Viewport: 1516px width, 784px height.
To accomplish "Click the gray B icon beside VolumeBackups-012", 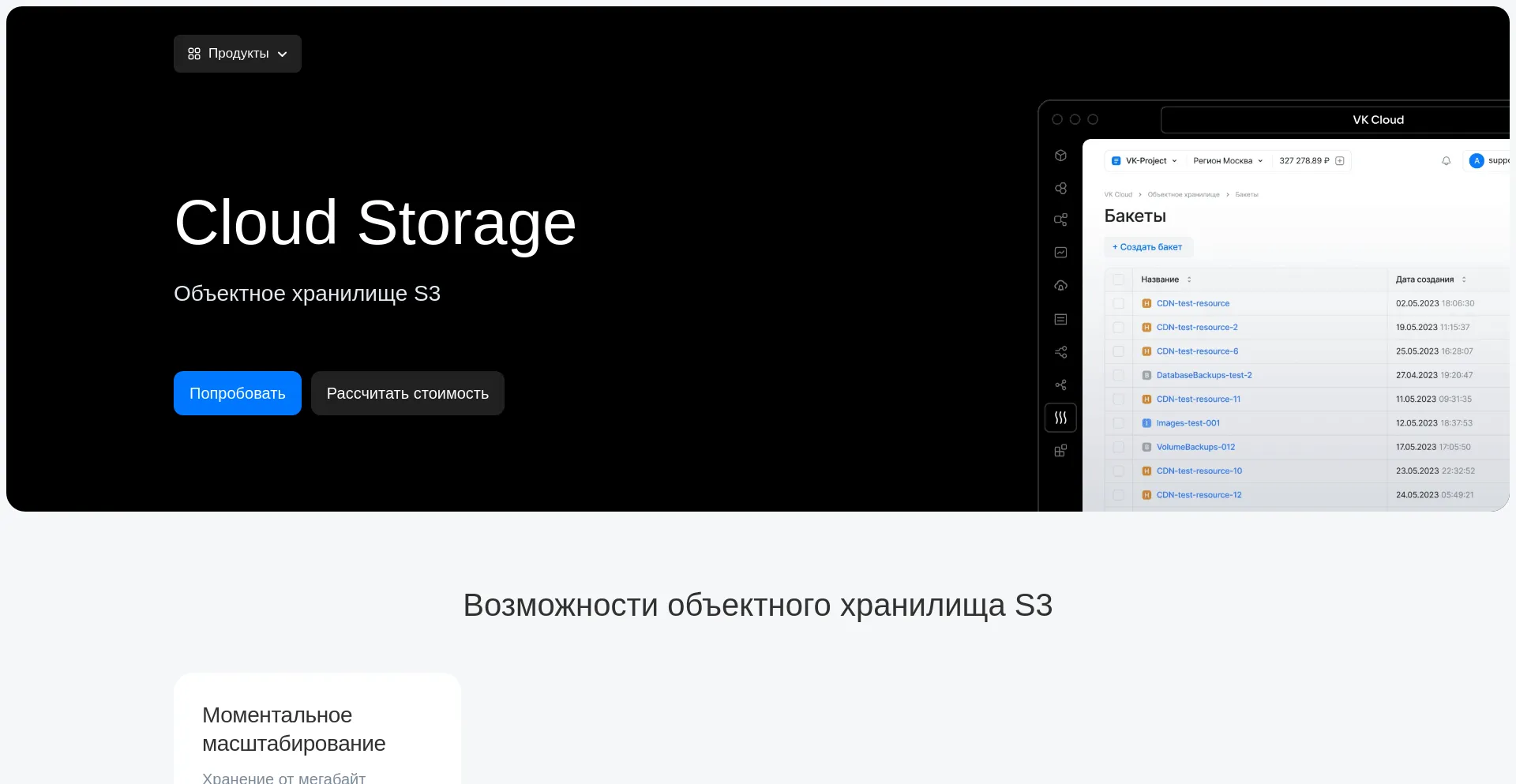I will [1146, 447].
